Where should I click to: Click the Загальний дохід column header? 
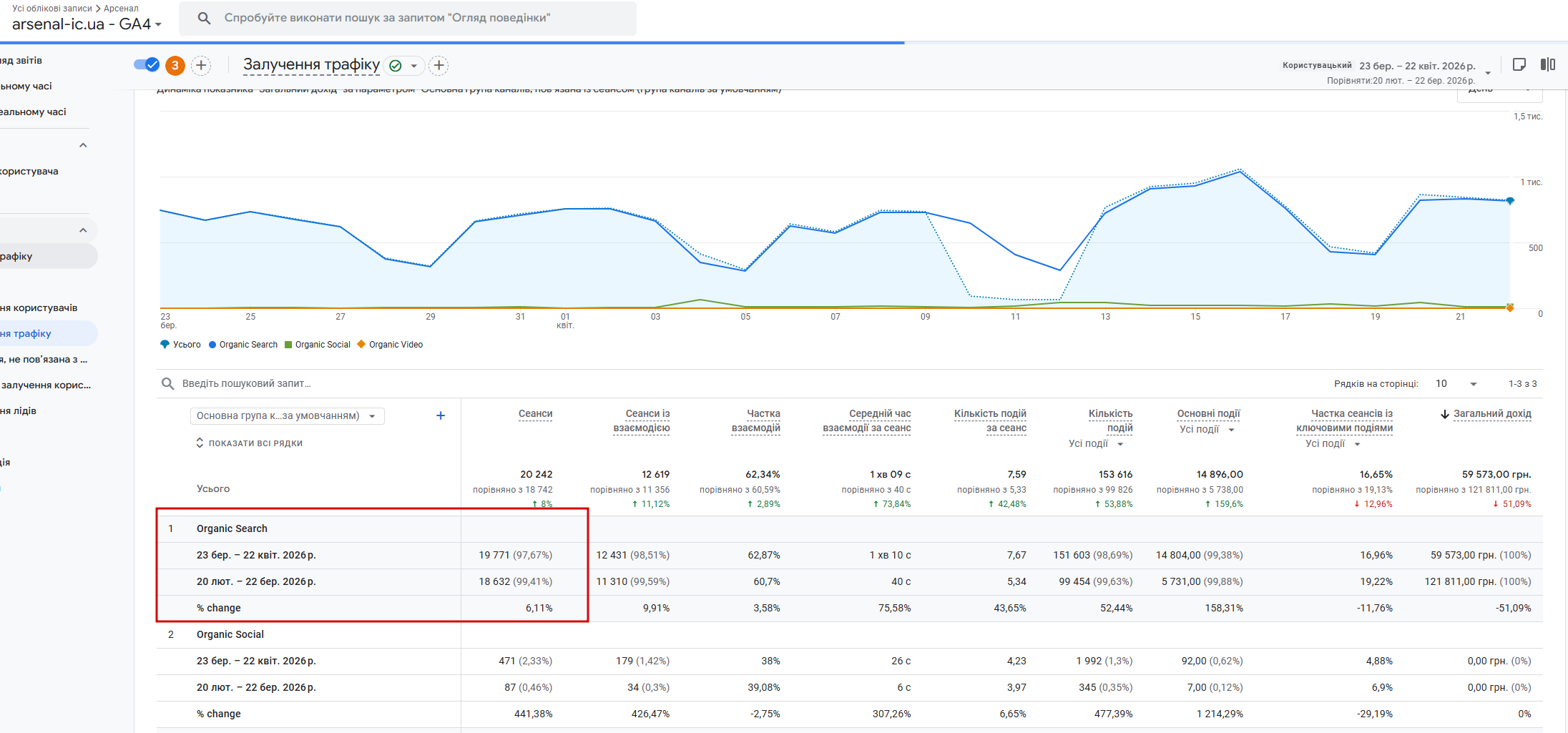click(x=1492, y=414)
